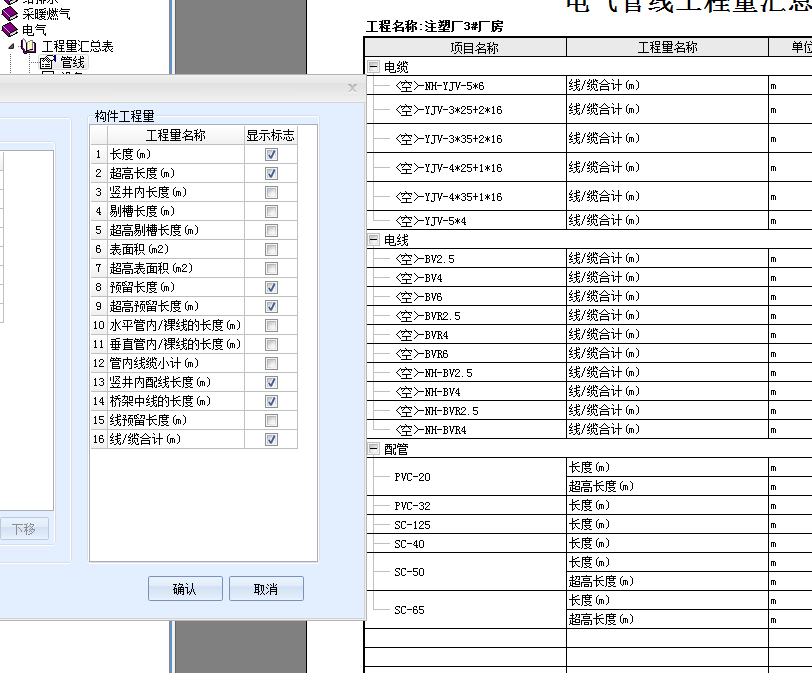The image size is (812, 673).
Task: Select row 〈空〉-YJV-5*4
Action: tap(430, 221)
